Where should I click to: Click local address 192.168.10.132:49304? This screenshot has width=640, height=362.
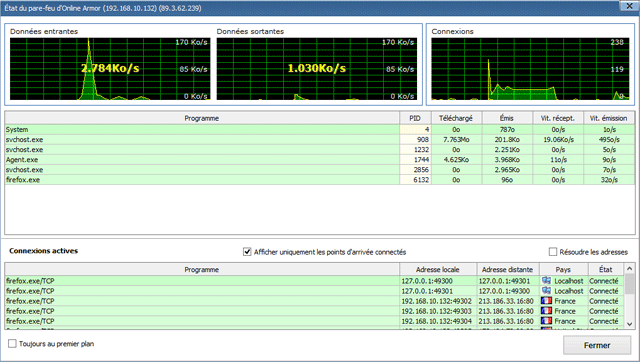tap(436, 321)
